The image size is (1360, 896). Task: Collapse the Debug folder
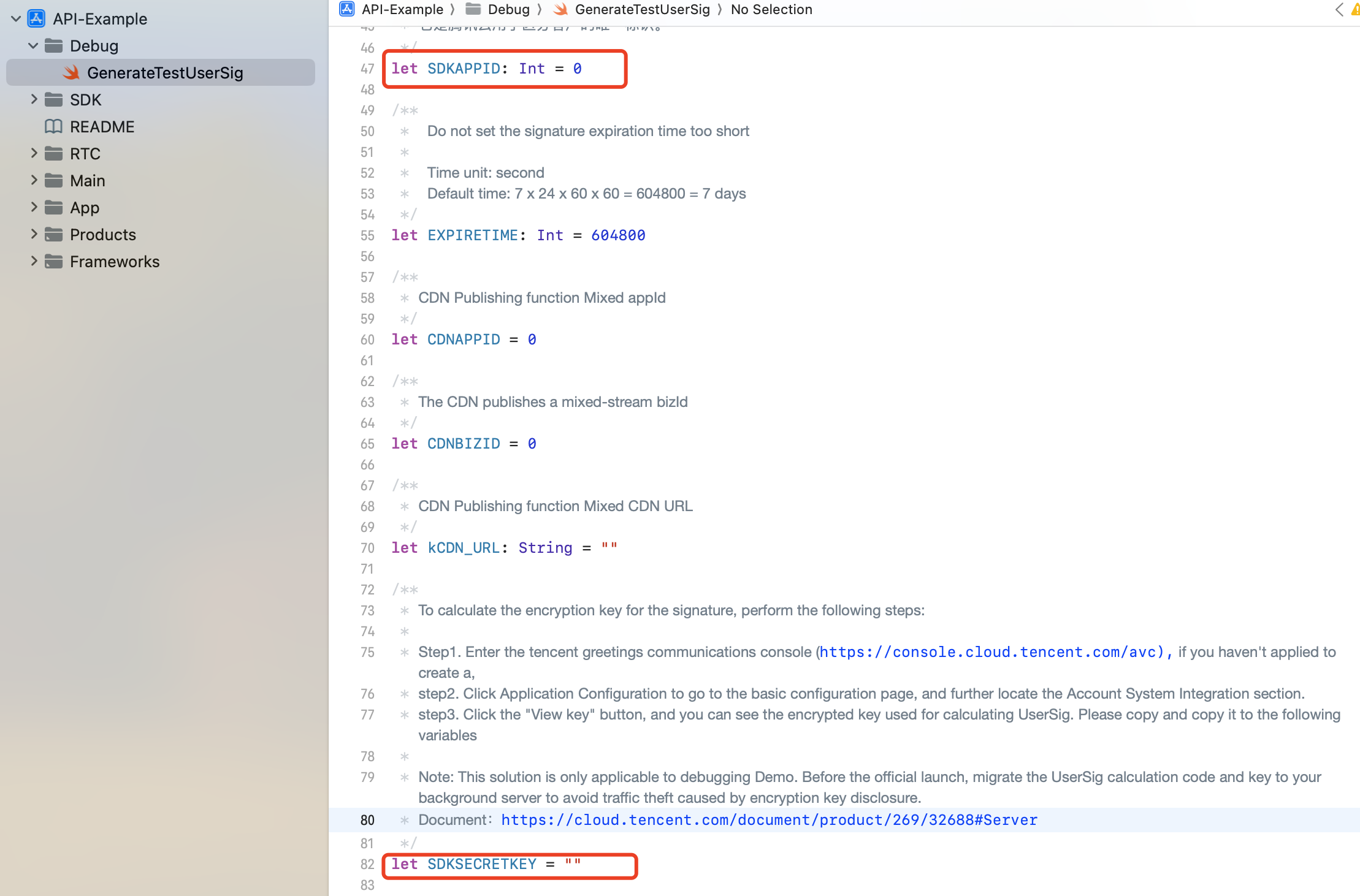pyautogui.click(x=34, y=46)
